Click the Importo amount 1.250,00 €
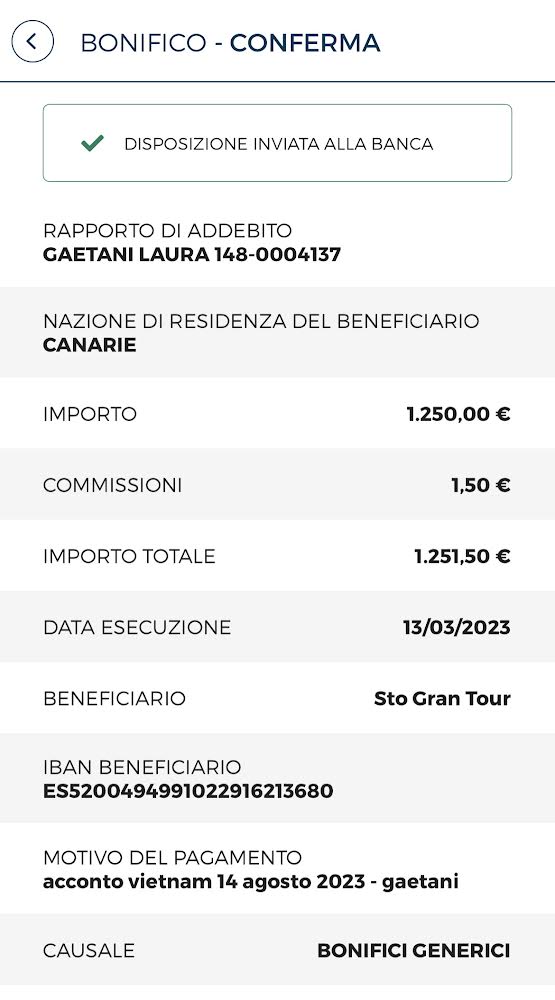 (x=458, y=415)
